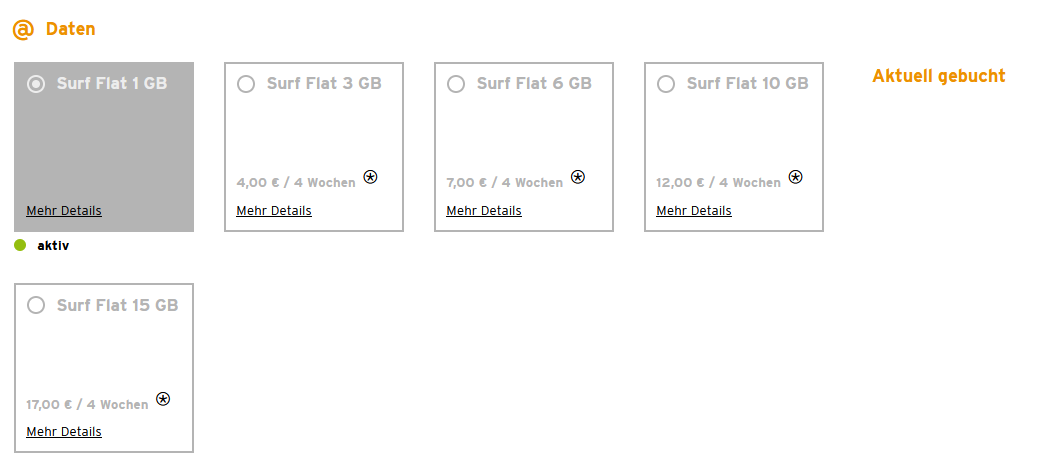Show Mehr Details for Surf Flat 6 GB
Viewport: 1037px width, 472px height.
pyautogui.click(x=484, y=211)
